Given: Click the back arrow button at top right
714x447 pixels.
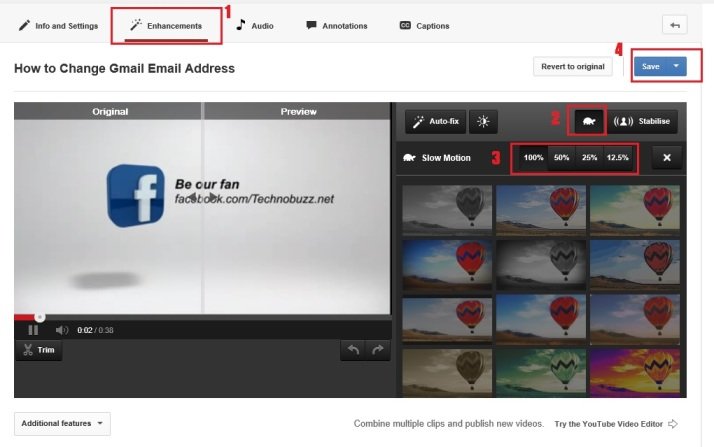Looking at the screenshot, I should (674, 25).
